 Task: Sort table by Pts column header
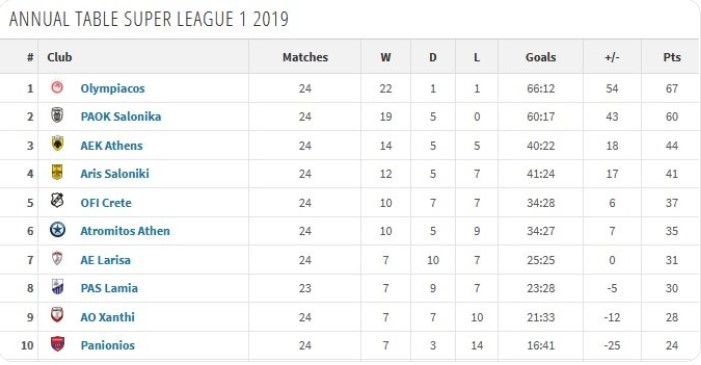coord(672,57)
